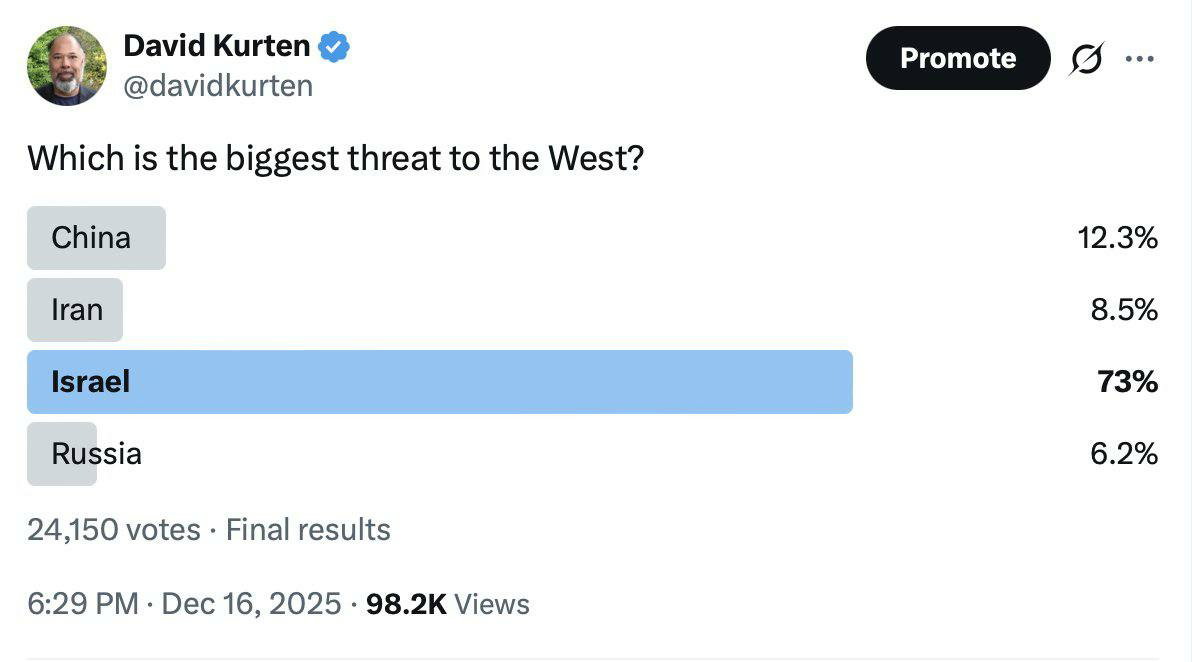Viewport: 1192px width, 662px height.
Task: Select the Iran poll result bar
Action: (x=75, y=310)
